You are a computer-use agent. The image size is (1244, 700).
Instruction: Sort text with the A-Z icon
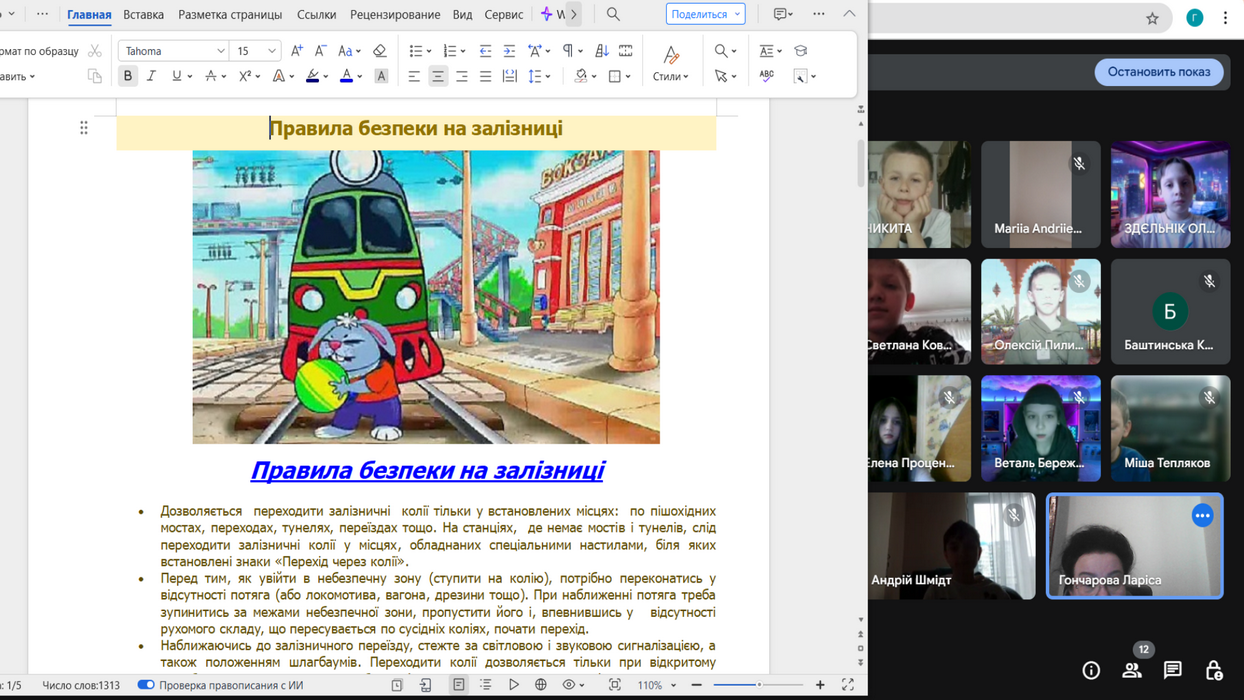click(x=601, y=50)
